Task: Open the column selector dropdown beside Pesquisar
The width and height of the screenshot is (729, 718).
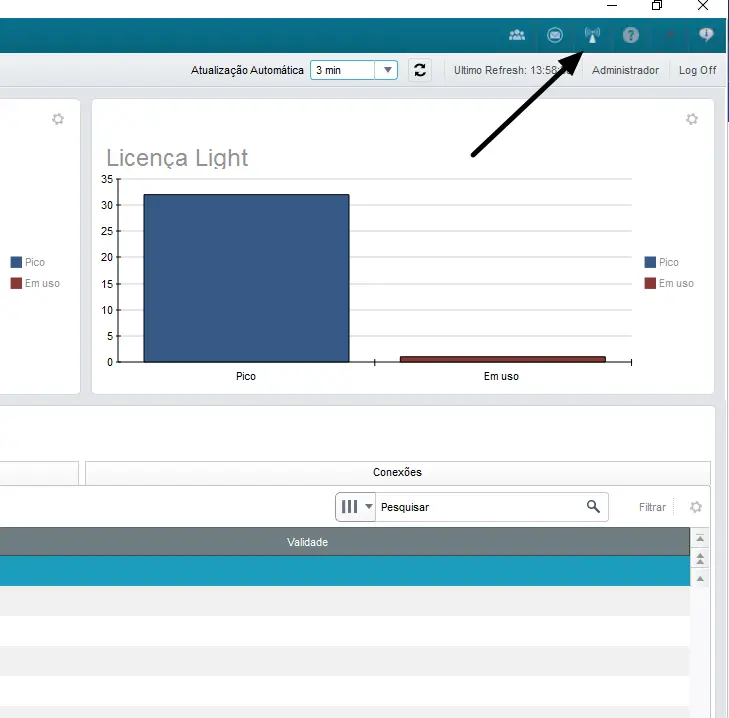Action: pos(355,507)
